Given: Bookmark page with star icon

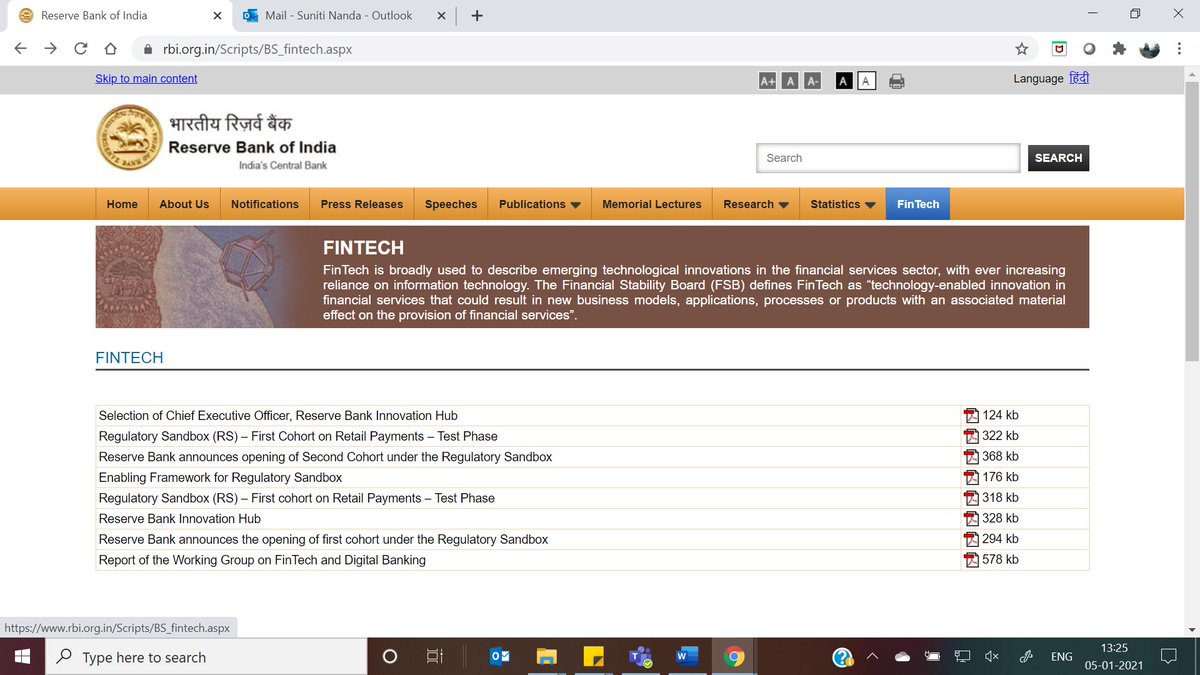Looking at the screenshot, I should click(x=1021, y=48).
